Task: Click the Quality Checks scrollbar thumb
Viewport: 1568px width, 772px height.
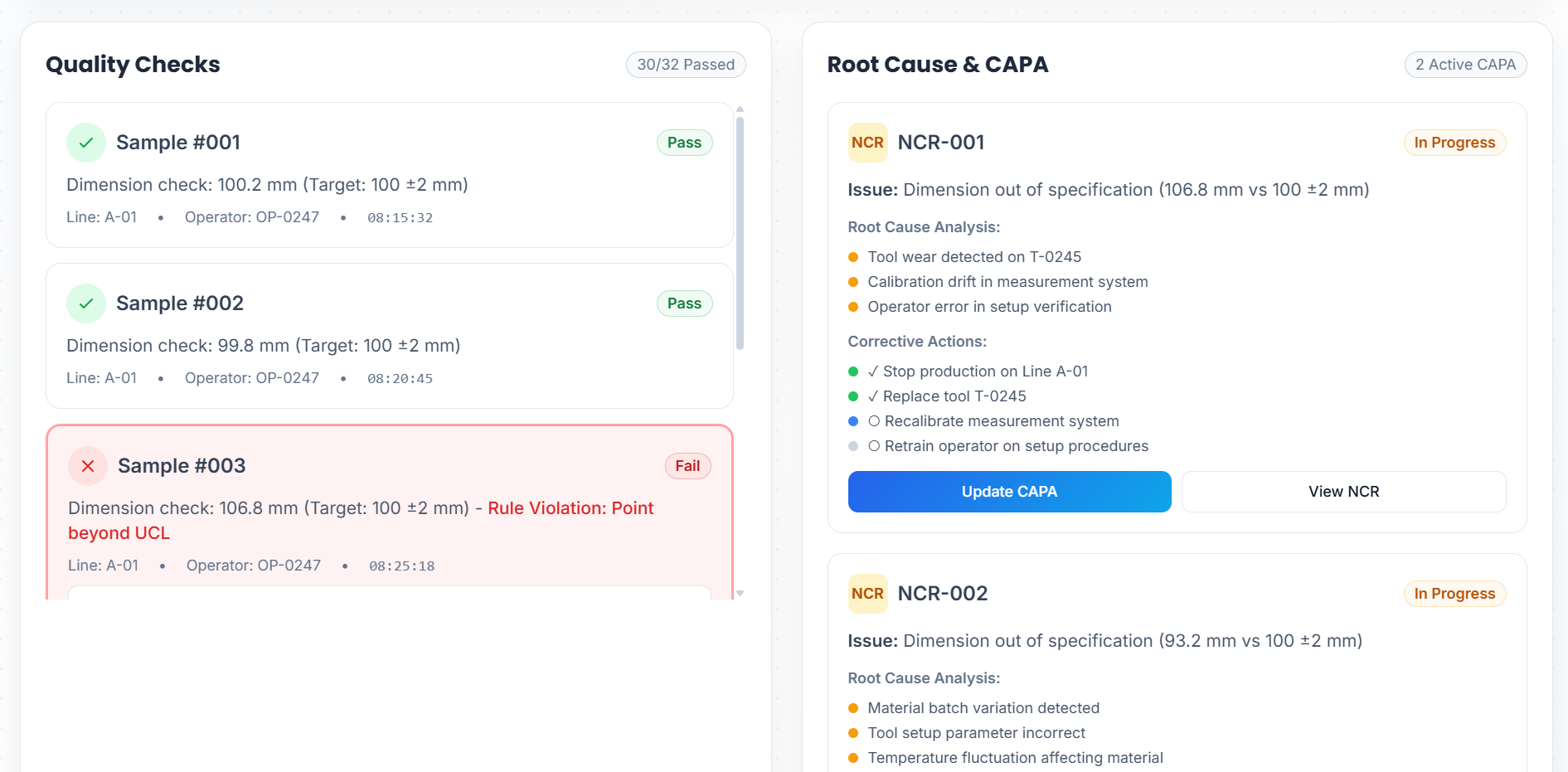Action: pos(740,232)
